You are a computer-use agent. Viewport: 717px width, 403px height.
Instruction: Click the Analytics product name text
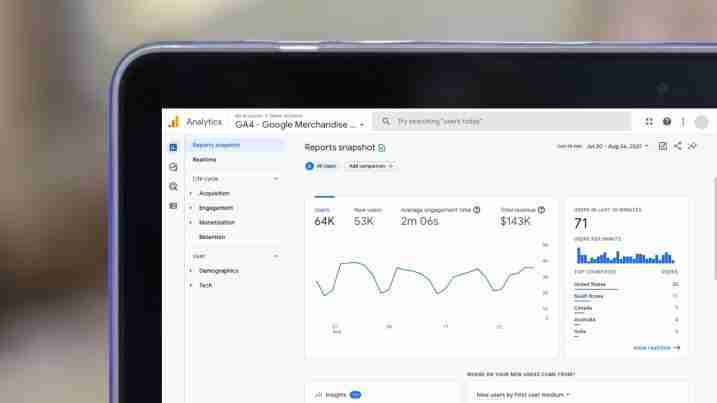(204, 122)
